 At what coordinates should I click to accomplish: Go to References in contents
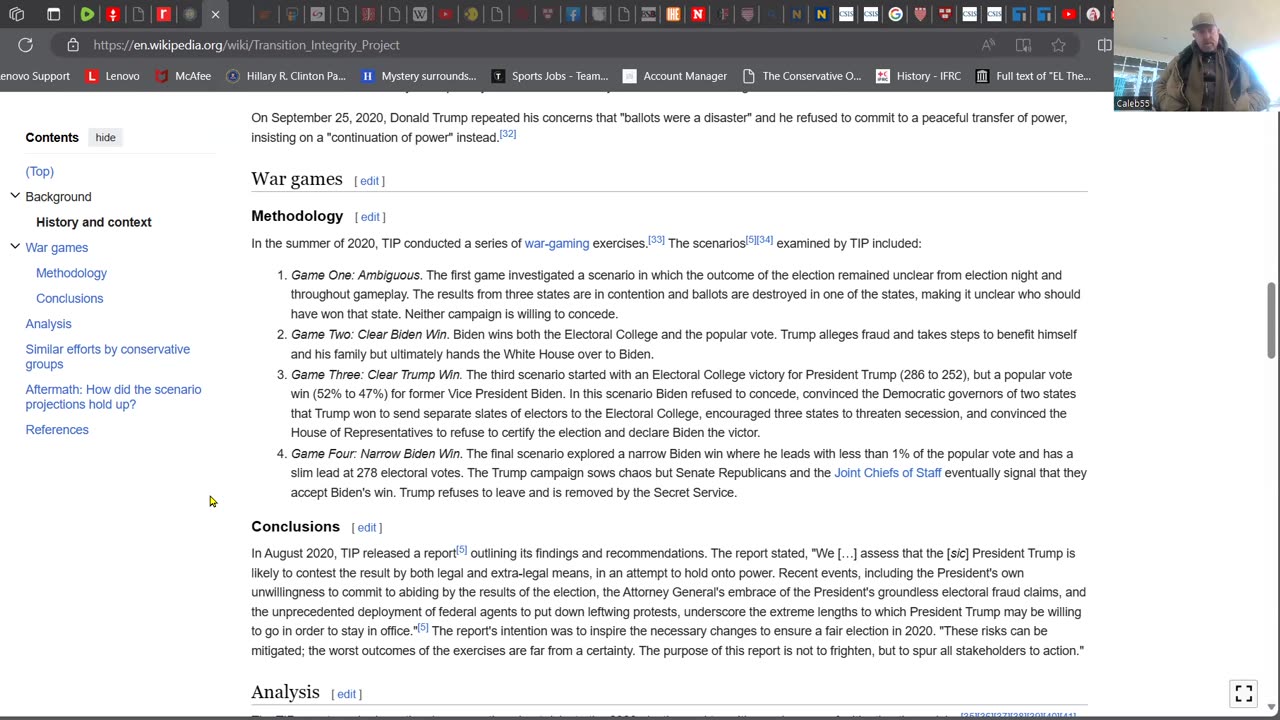coord(57,430)
